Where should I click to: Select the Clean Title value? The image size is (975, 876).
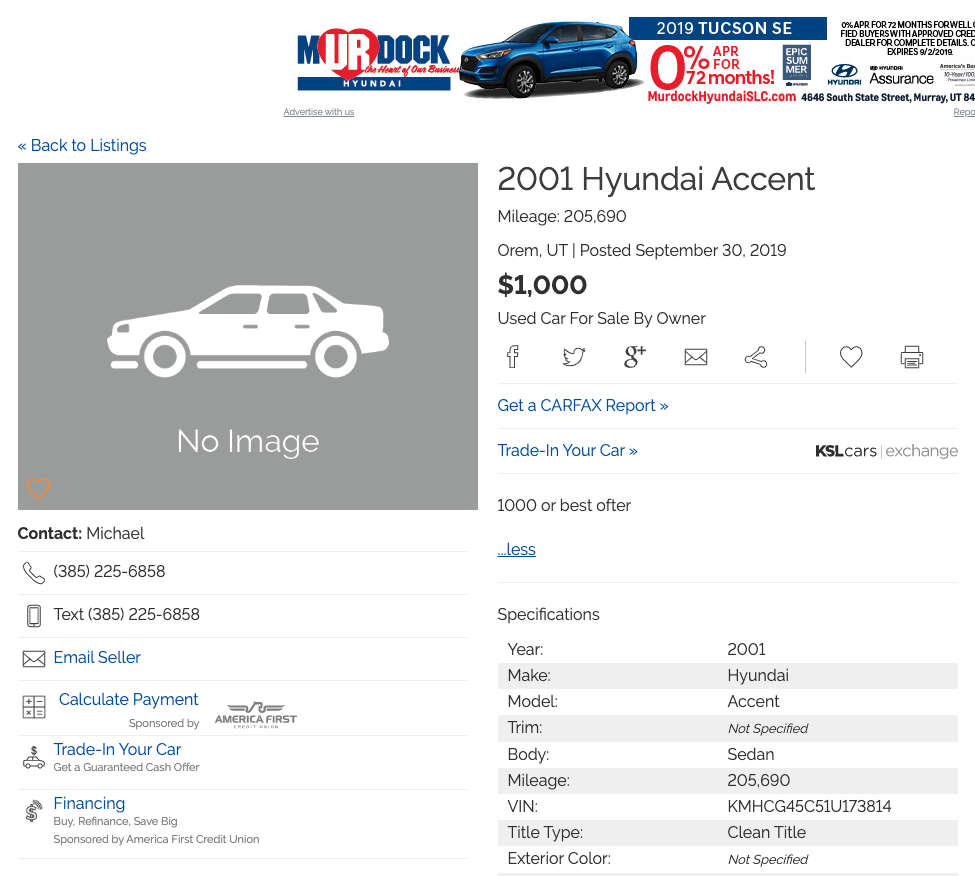[x=766, y=832]
